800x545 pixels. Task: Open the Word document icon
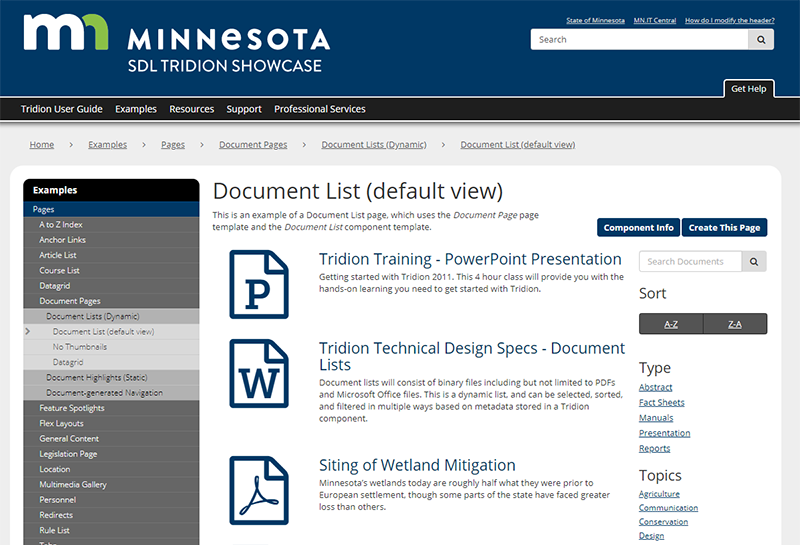pyautogui.click(x=259, y=373)
